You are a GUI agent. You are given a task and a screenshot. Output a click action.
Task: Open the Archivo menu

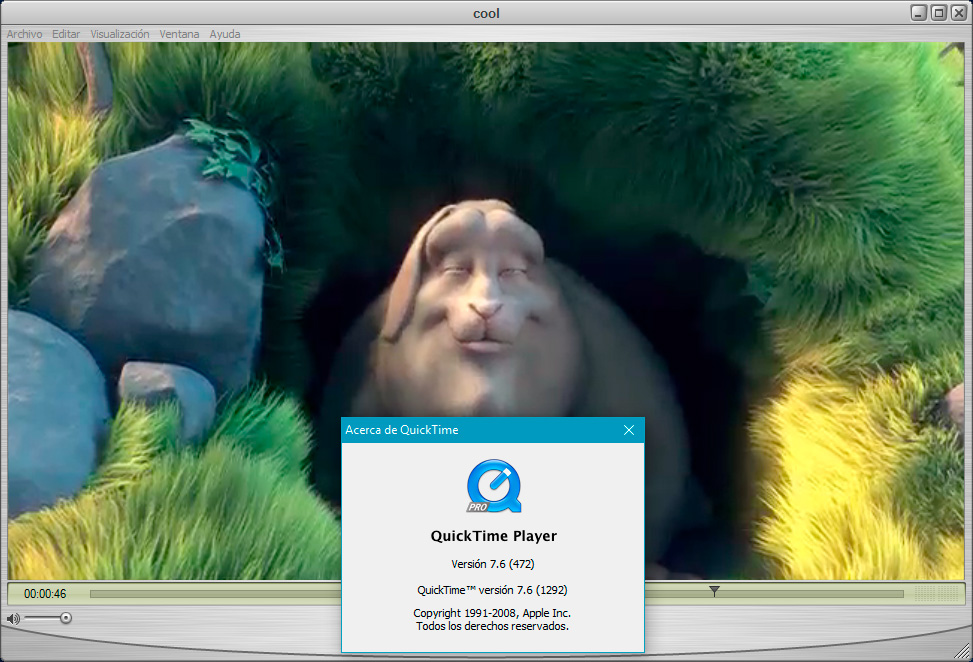pos(24,33)
